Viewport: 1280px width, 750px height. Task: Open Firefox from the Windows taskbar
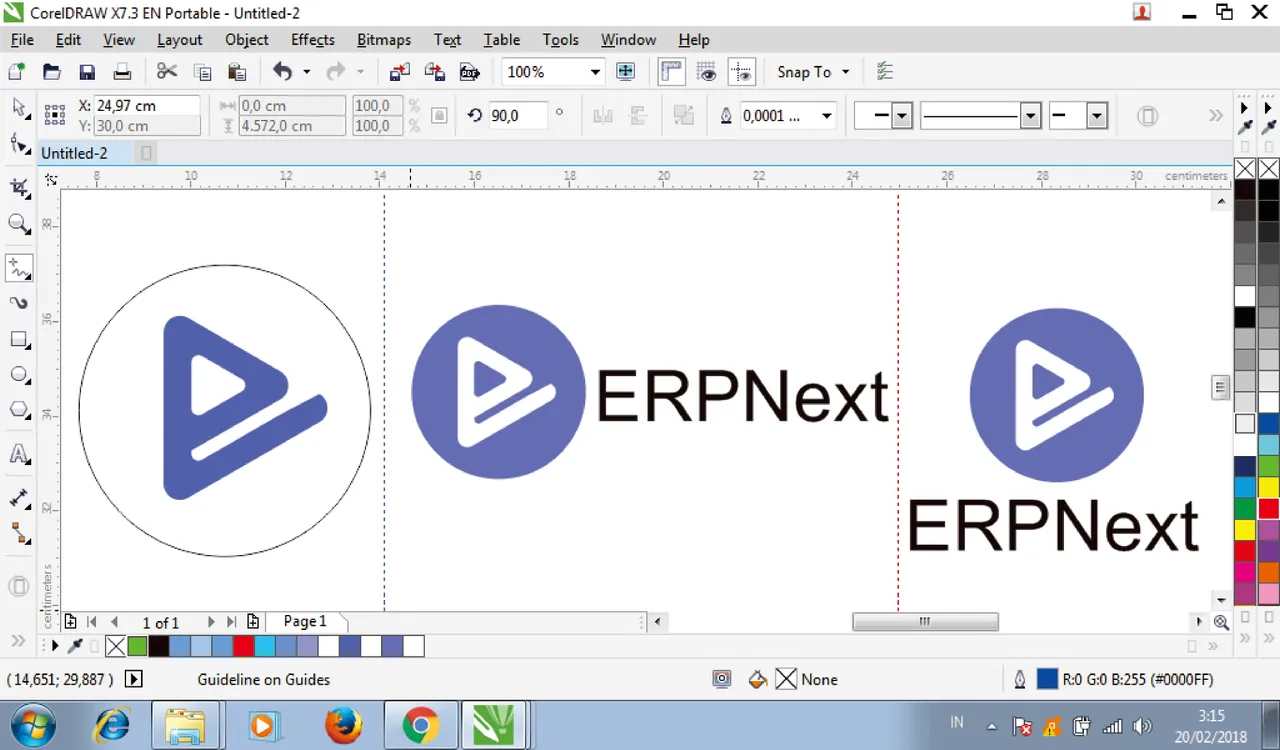coord(343,725)
